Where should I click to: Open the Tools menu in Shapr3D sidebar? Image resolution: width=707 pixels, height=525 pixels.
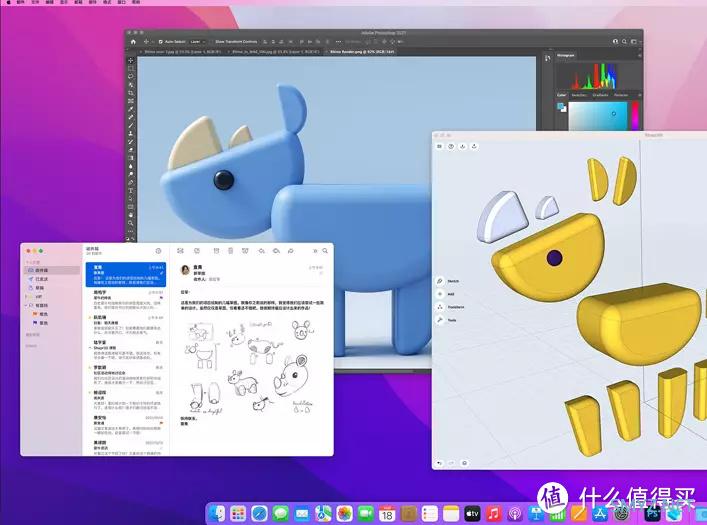(440, 320)
